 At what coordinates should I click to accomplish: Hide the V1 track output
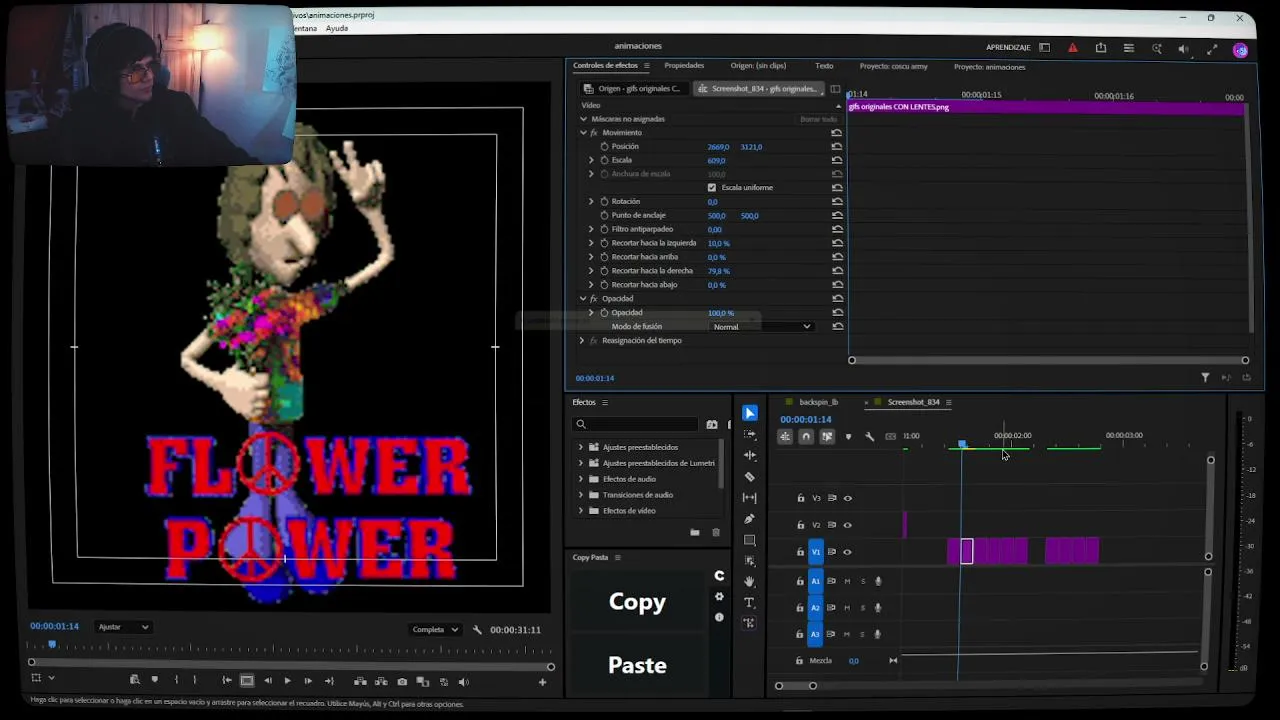(x=848, y=552)
